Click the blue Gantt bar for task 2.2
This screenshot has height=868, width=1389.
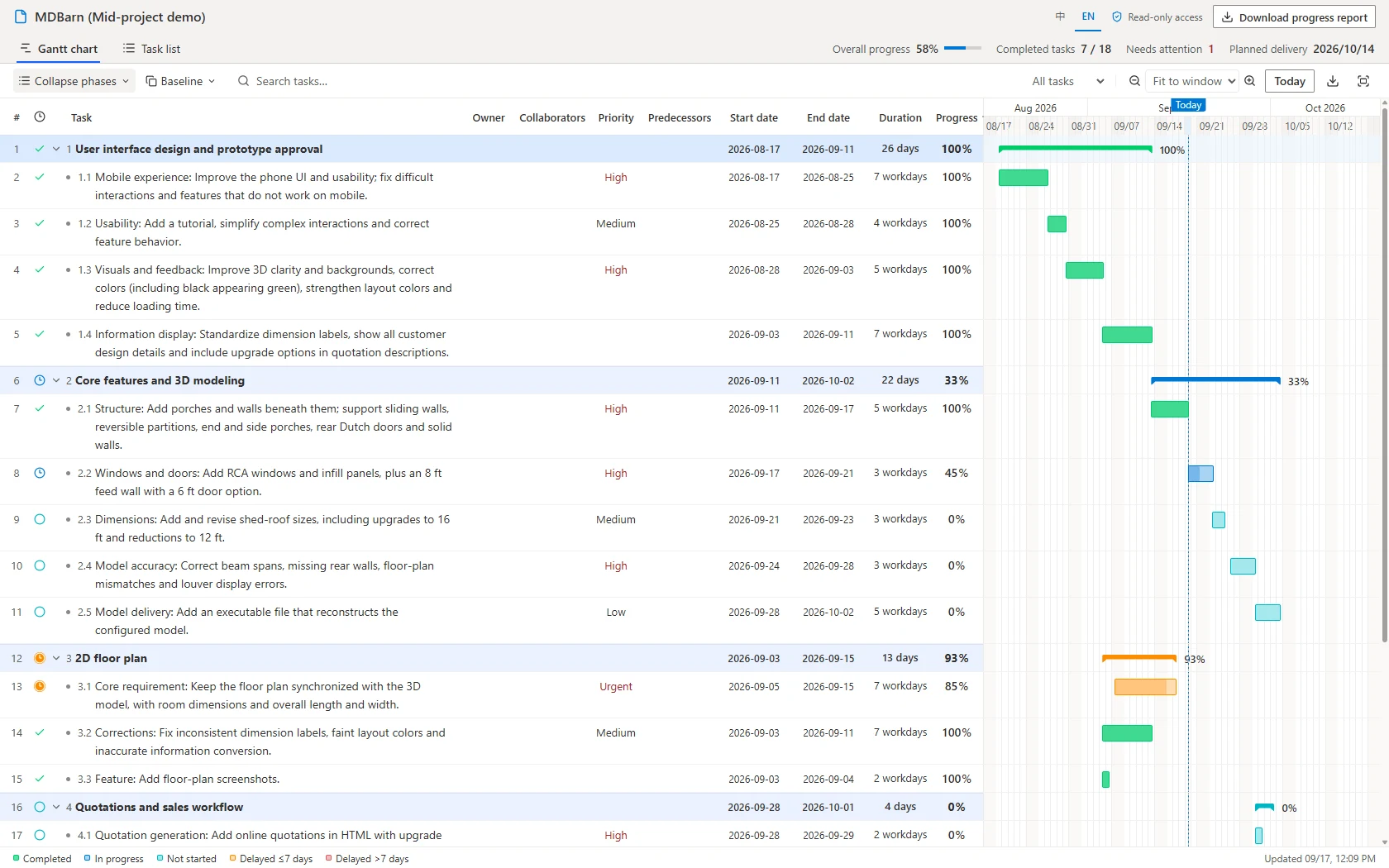pyautogui.click(x=1200, y=474)
